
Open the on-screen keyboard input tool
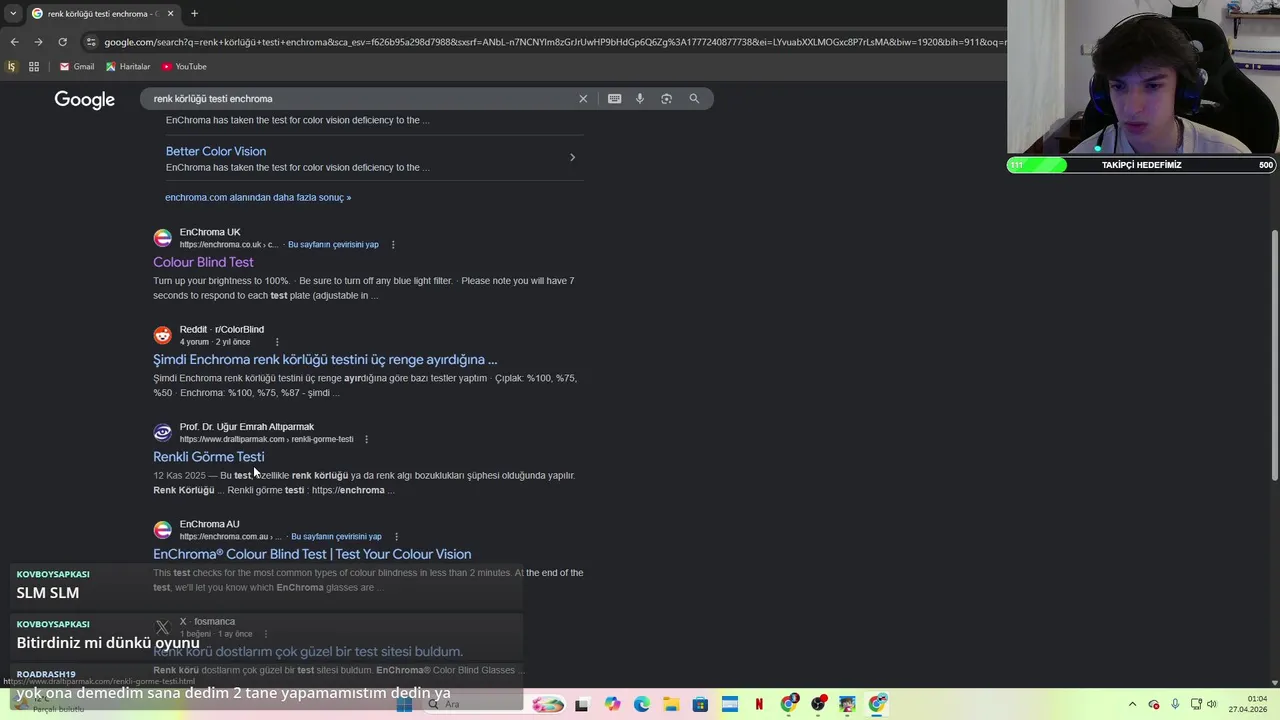614,99
